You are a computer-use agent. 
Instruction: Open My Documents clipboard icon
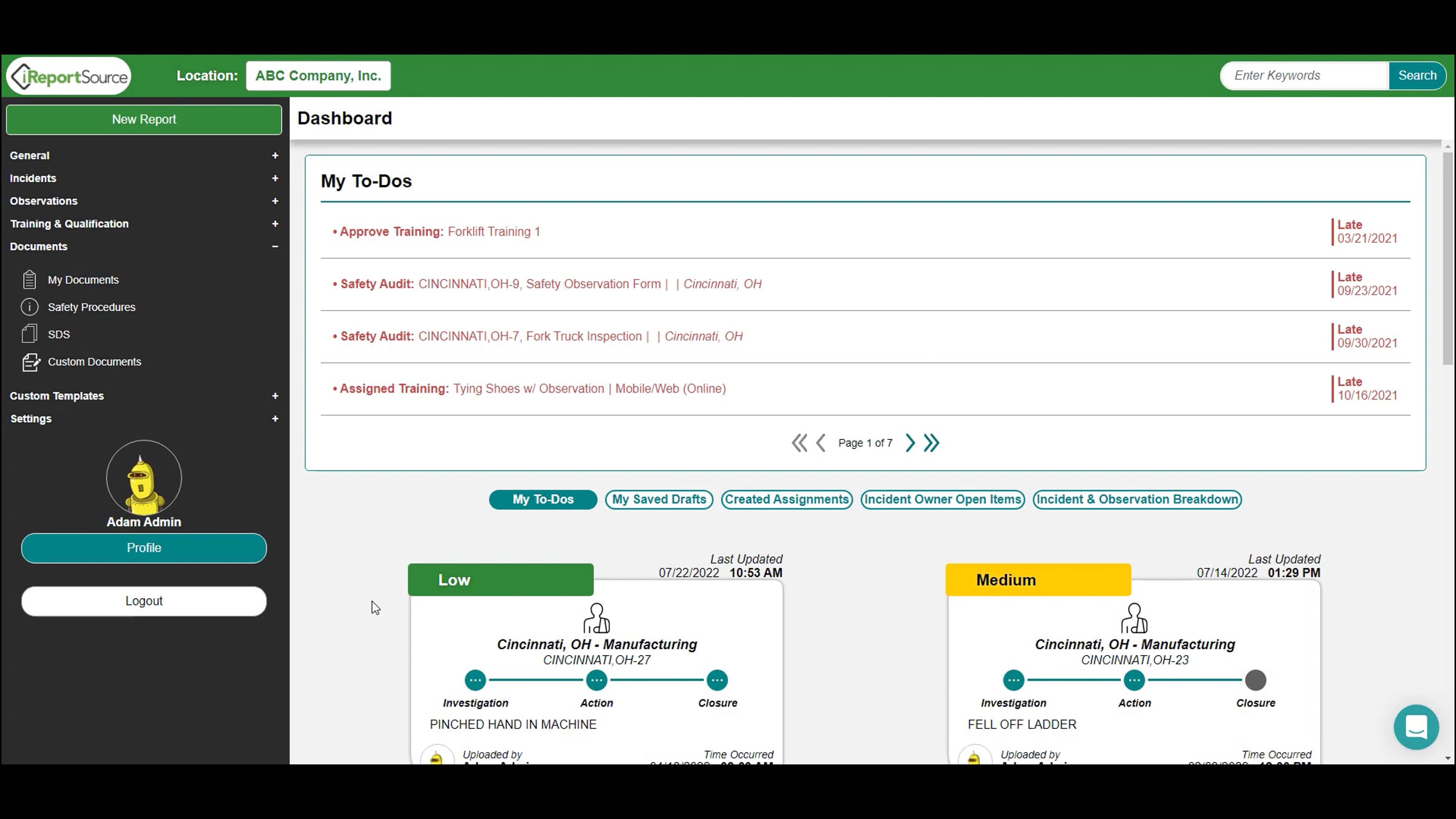pos(29,280)
